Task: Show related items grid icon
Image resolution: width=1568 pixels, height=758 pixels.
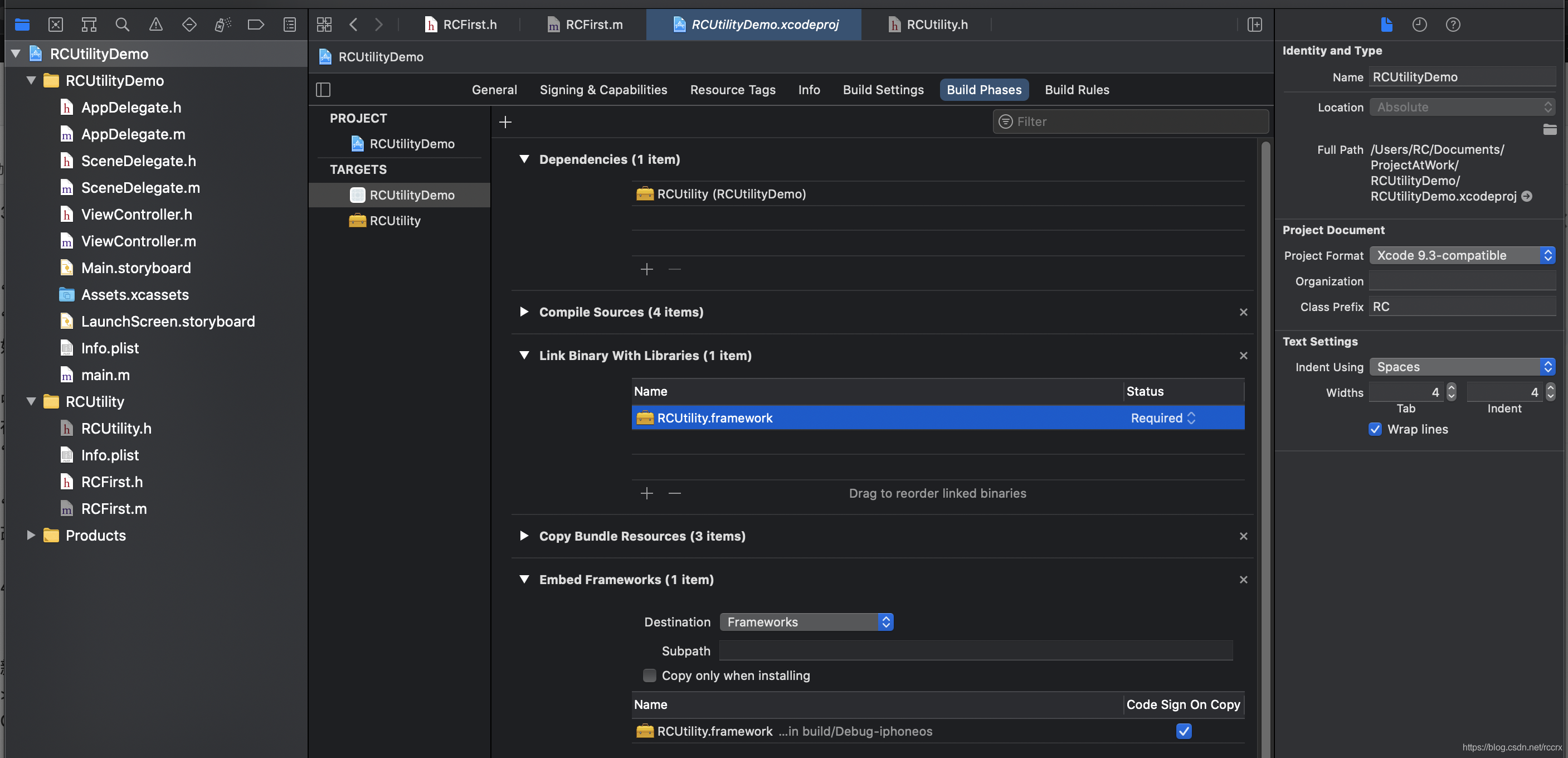Action: (x=324, y=25)
